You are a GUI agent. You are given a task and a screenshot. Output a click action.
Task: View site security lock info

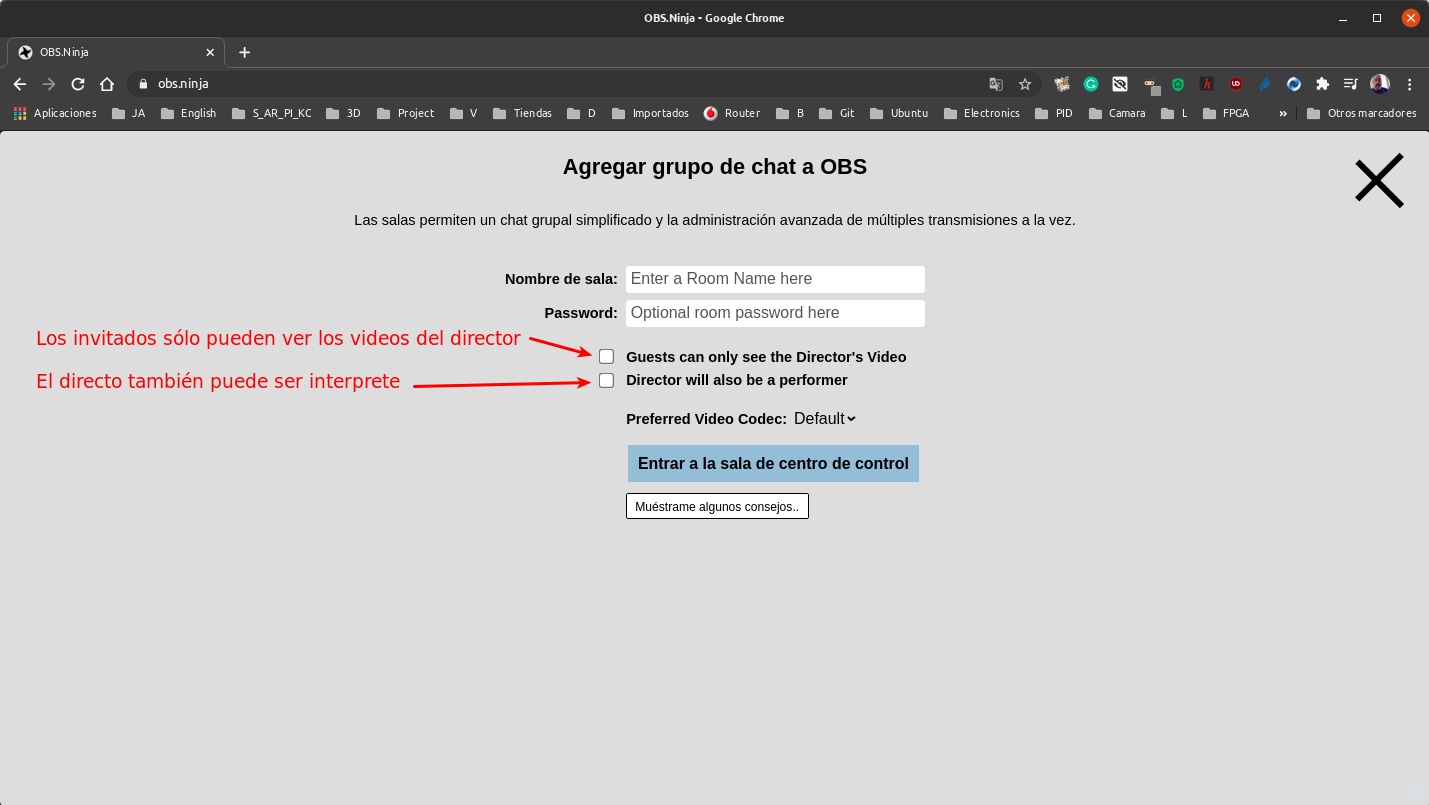point(143,84)
